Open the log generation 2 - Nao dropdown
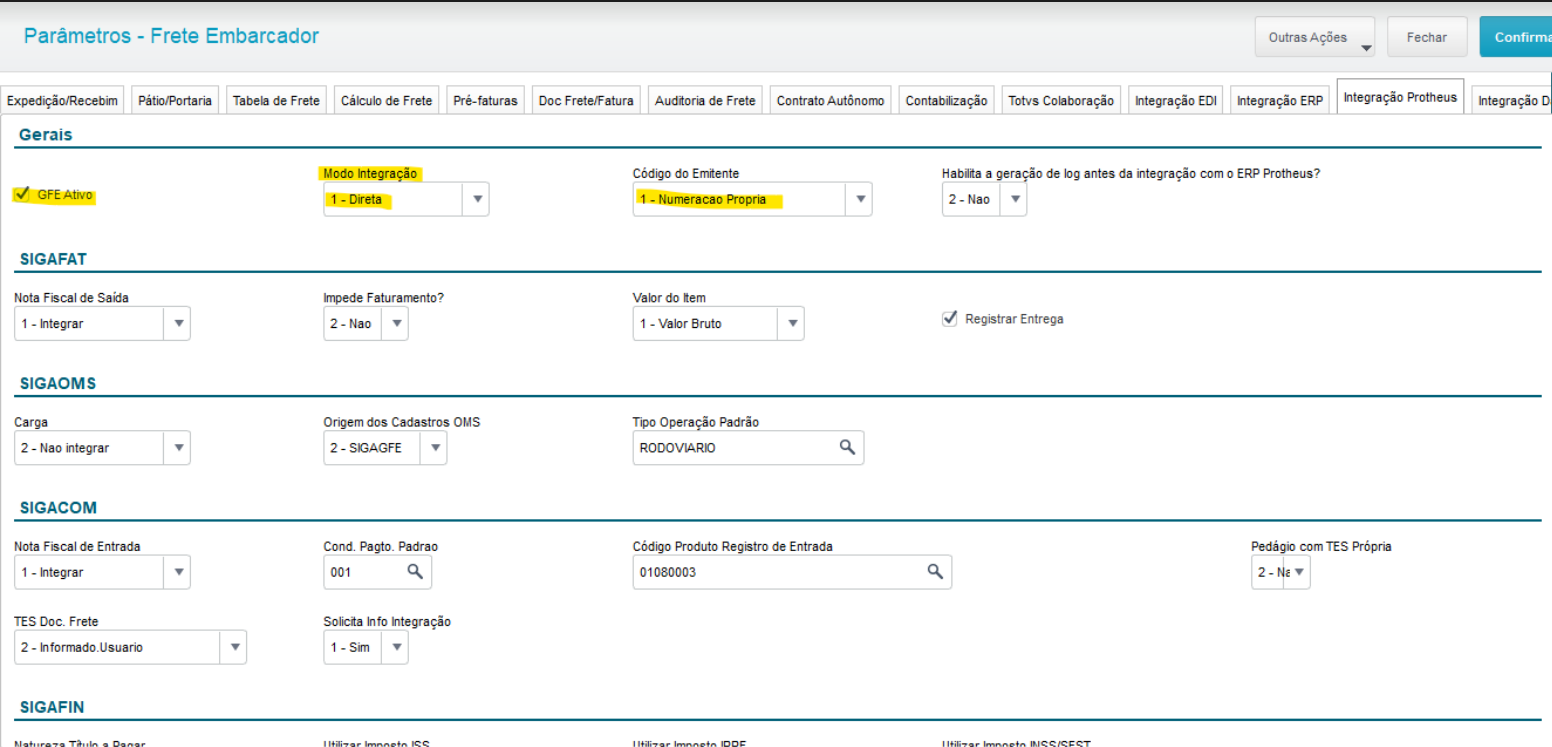1552x747 pixels. [1014, 199]
